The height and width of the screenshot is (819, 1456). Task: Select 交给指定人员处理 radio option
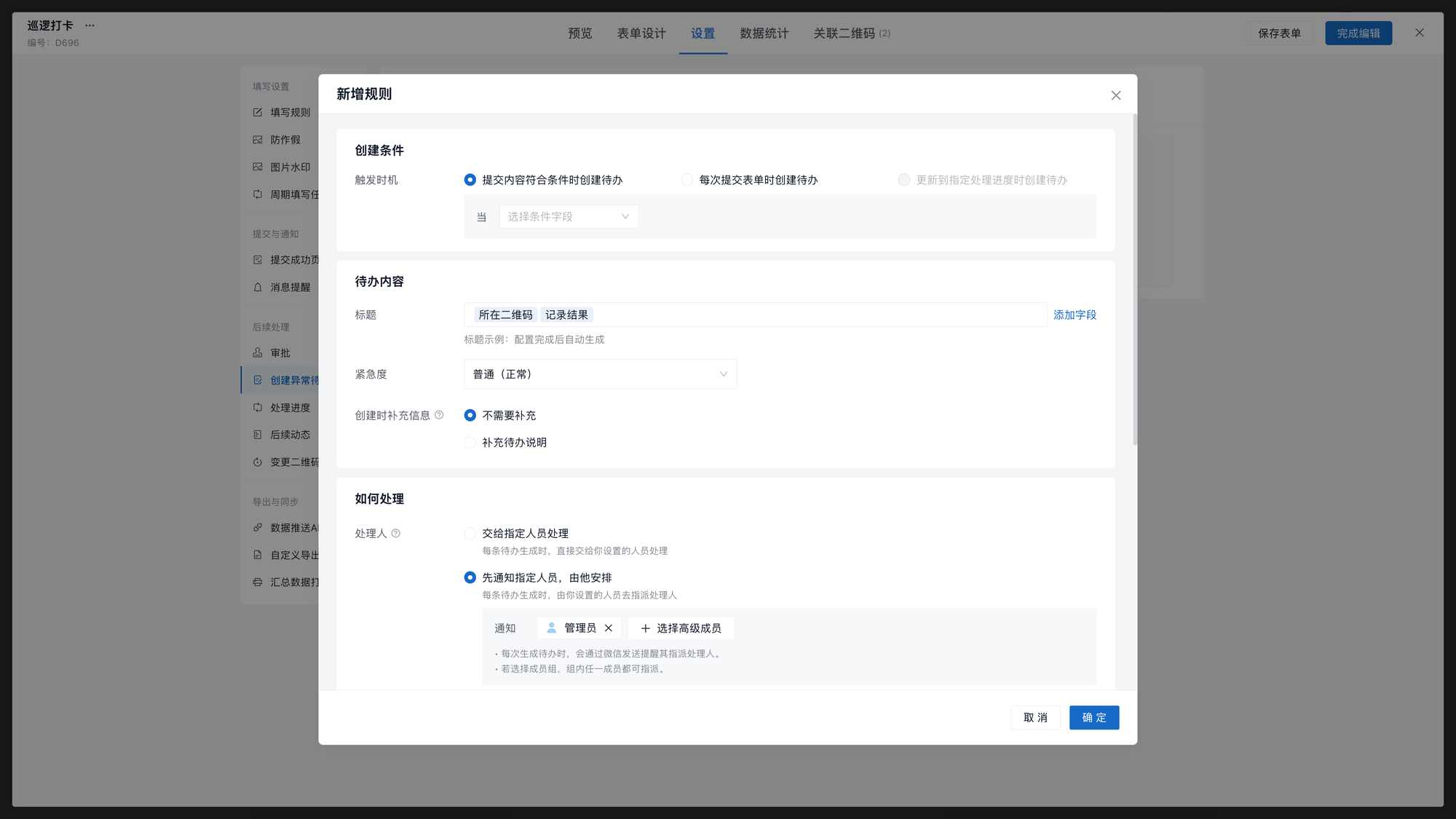tap(470, 534)
